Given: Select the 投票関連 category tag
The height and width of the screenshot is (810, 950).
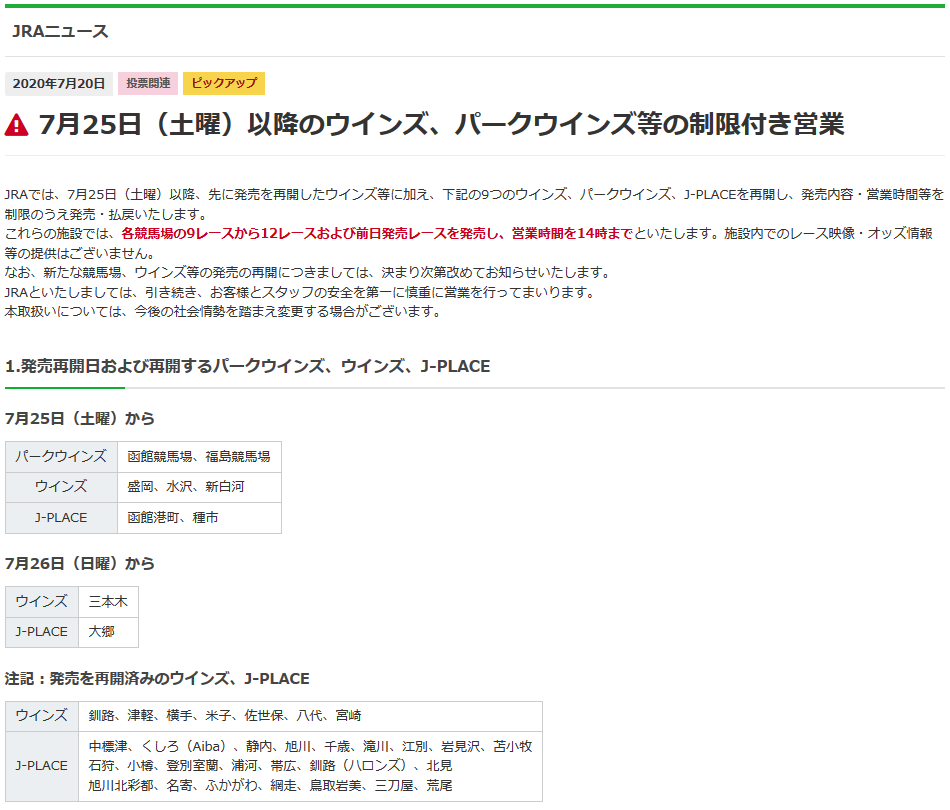Looking at the screenshot, I should pyautogui.click(x=146, y=84).
